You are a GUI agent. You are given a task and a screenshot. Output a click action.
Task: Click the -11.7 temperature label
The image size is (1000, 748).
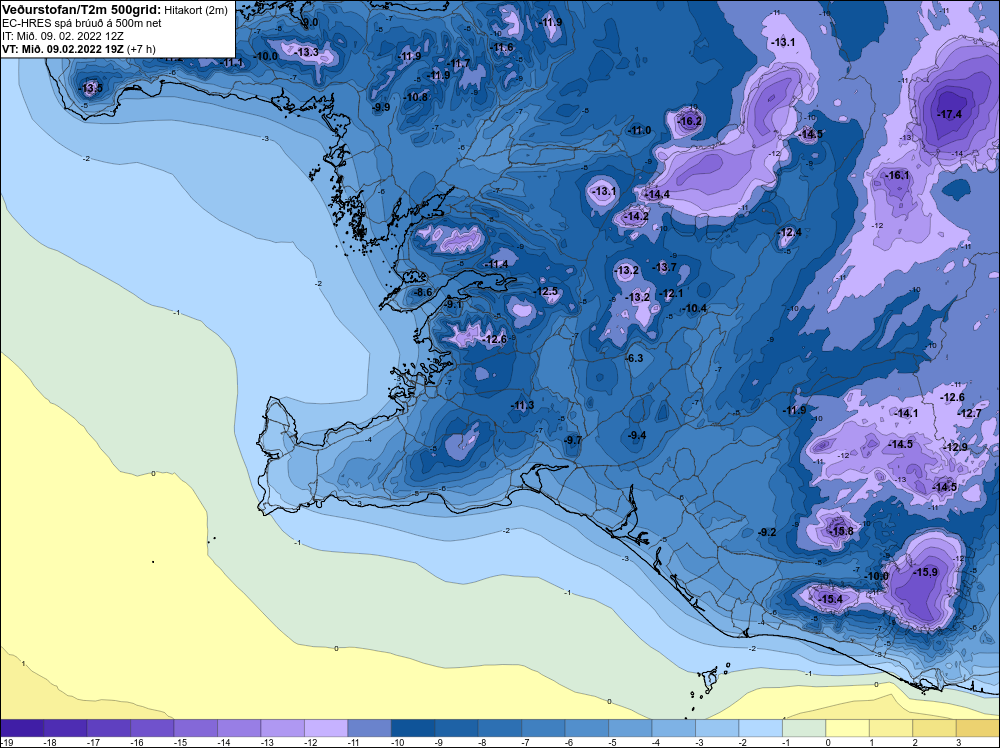point(458,63)
